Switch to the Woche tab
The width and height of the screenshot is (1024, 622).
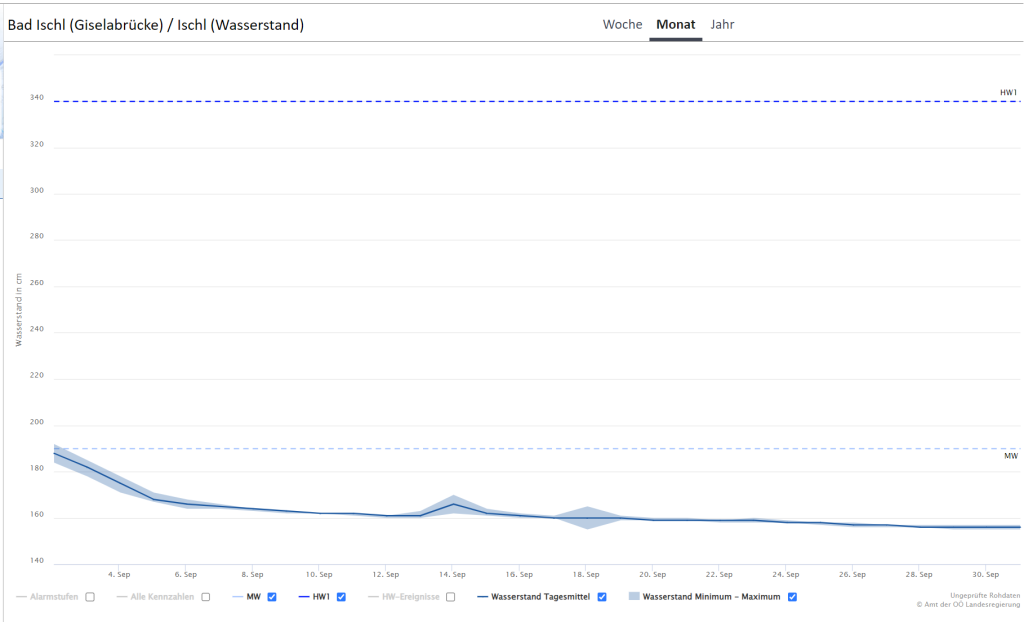[622, 24]
